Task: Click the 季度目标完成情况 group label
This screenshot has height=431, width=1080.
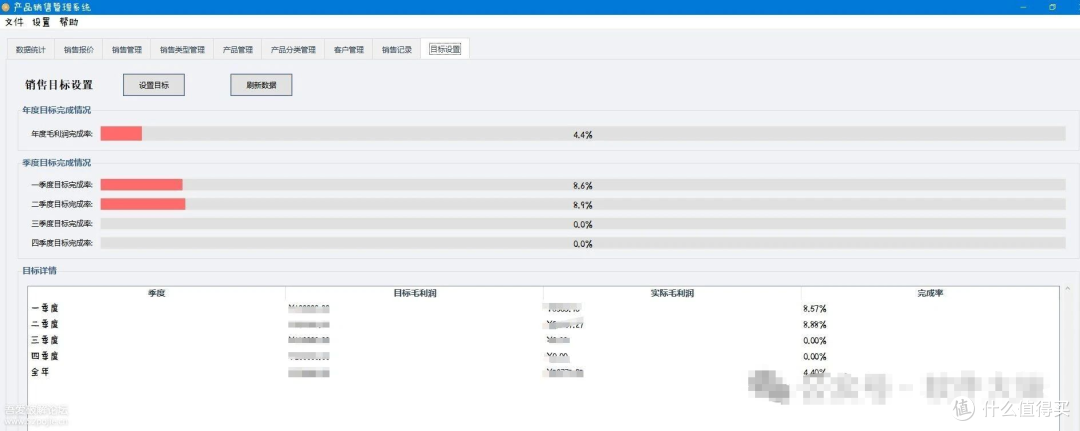Action: (56, 162)
